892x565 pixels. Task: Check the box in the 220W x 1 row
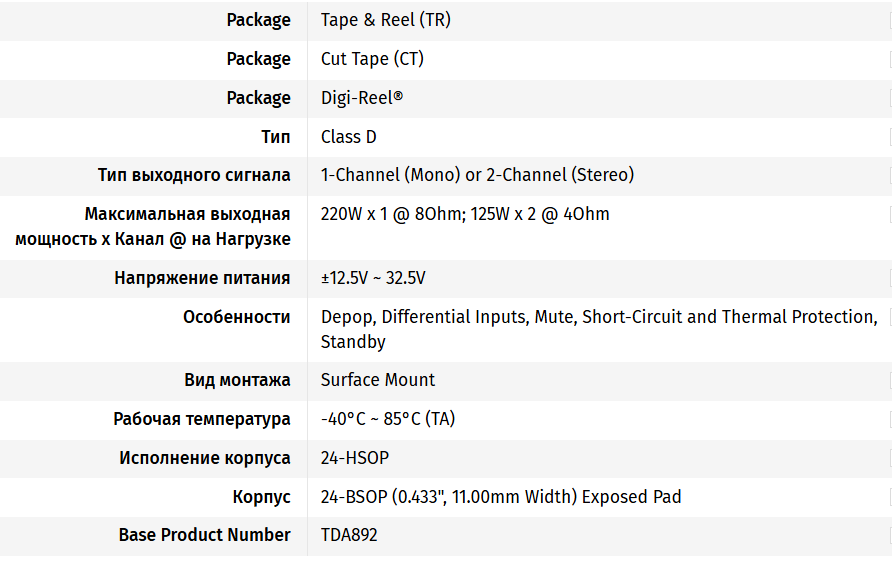(x=889, y=214)
